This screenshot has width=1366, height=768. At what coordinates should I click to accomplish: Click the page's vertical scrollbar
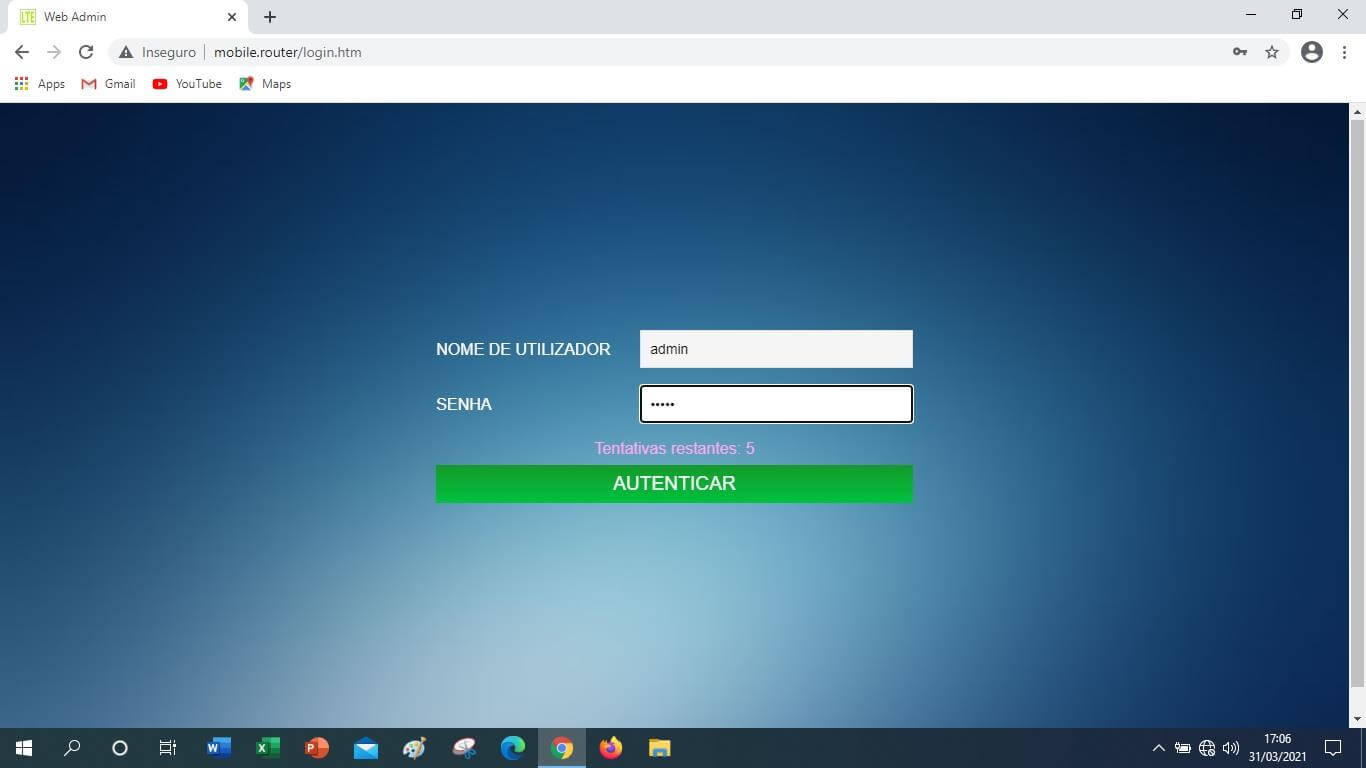[x=1357, y=400]
